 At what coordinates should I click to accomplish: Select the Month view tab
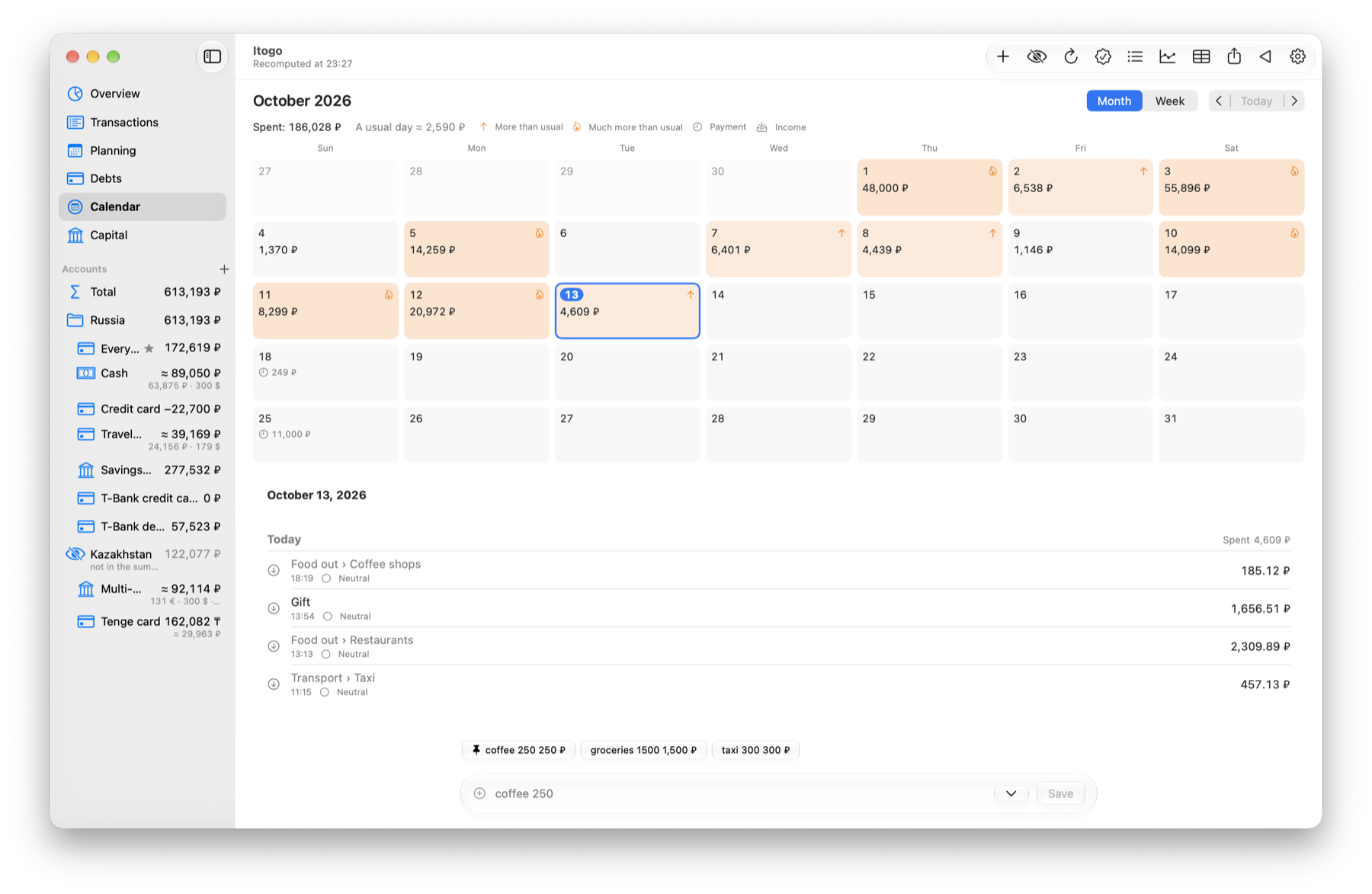1114,101
